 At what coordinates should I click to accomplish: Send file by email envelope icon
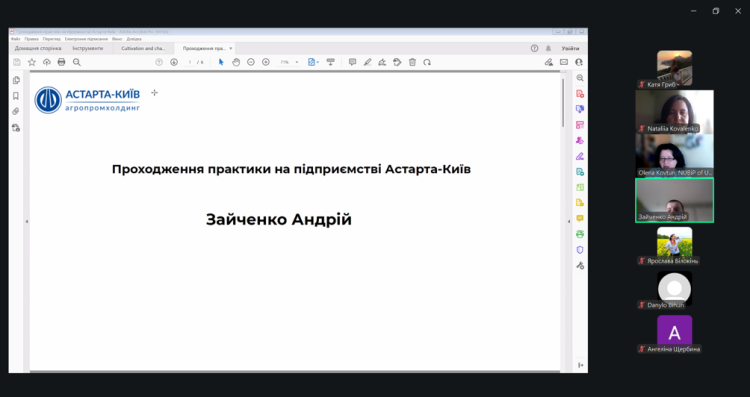point(564,62)
